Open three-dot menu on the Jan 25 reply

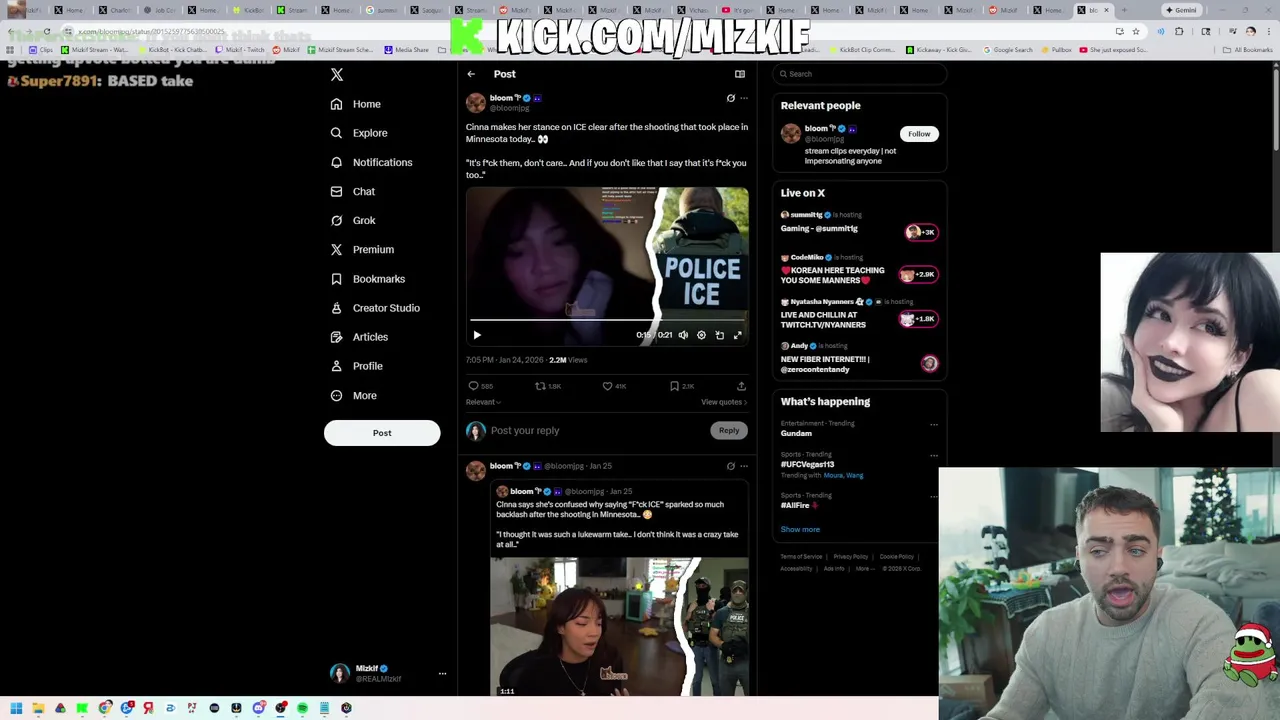(x=743, y=466)
